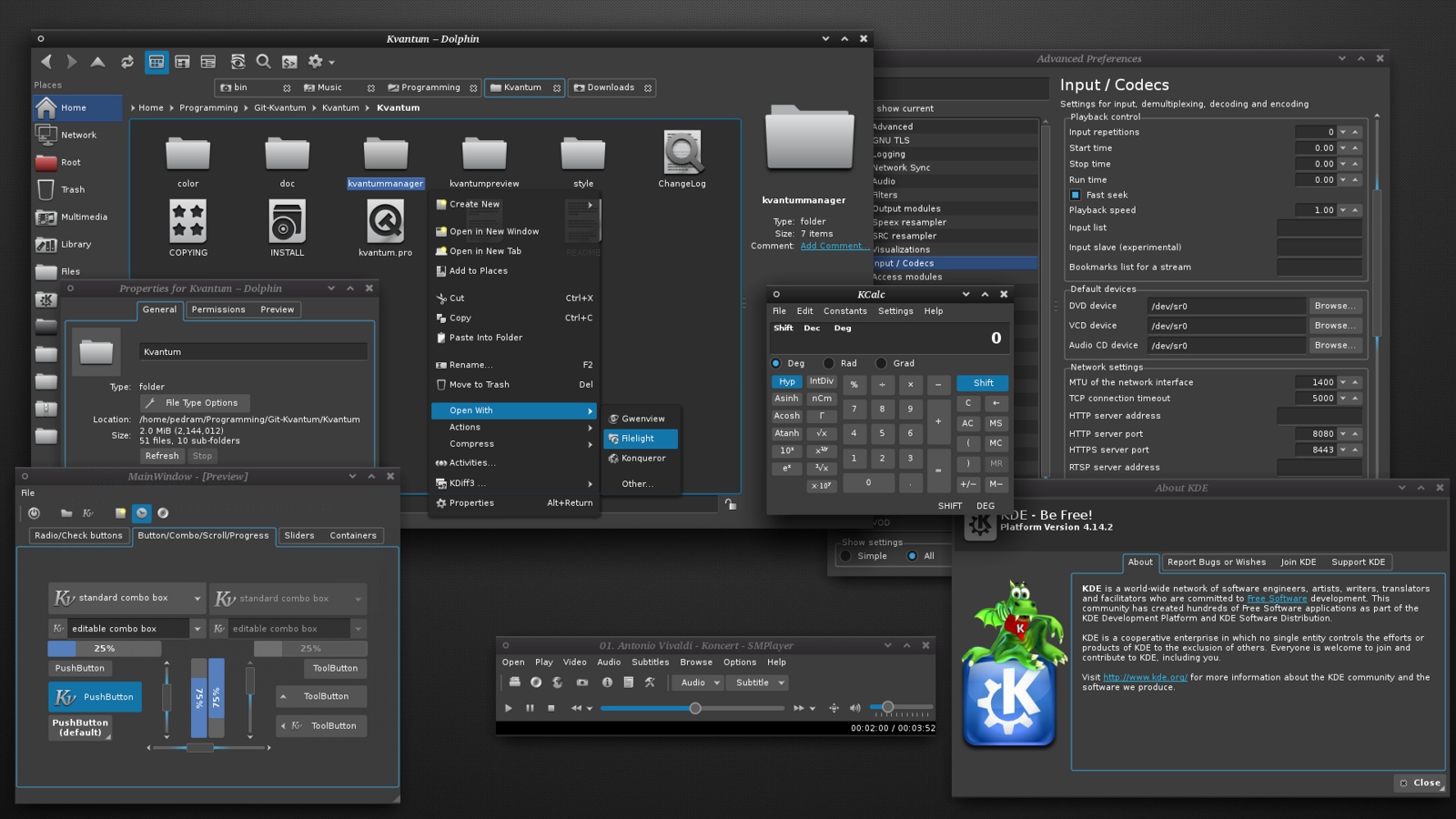This screenshot has height=819, width=1456.
Task: Open the Root place in Dolphin sidebar
Action: click(78, 162)
